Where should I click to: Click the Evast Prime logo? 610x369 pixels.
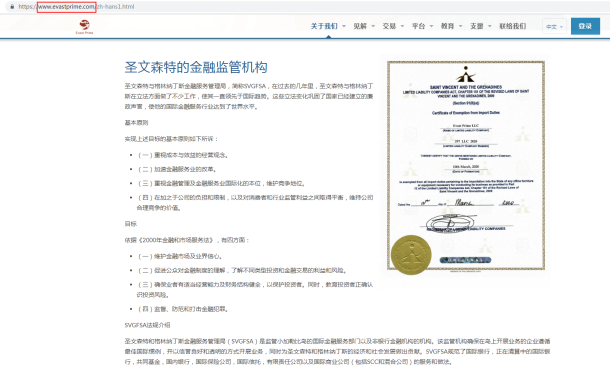[84, 27]
